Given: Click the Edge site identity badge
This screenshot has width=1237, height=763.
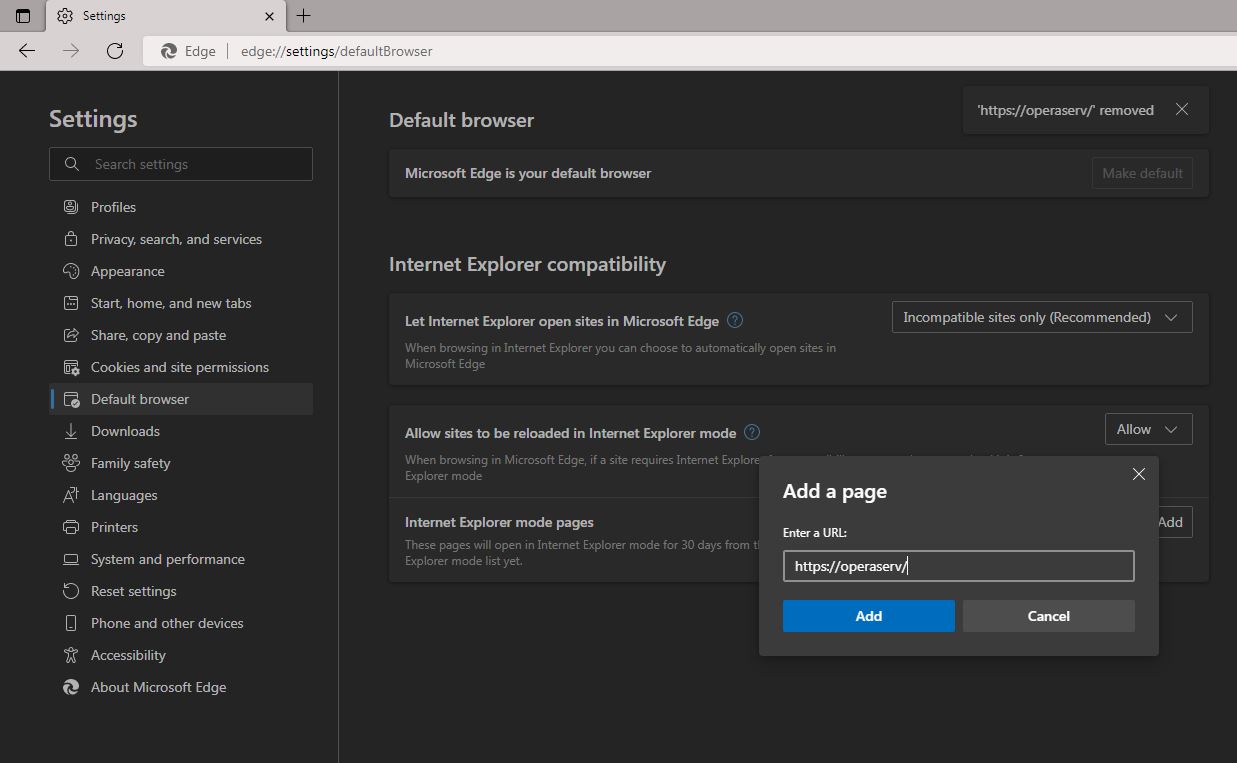Looking at the screenshot, I should pyautogui.click(x=188, y=51).
